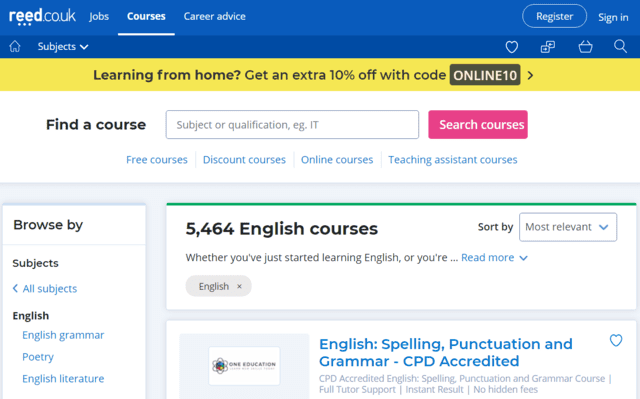Click the English subject heading in sidebar
This screenshot has width=640, height=399.
click(31, 316)
